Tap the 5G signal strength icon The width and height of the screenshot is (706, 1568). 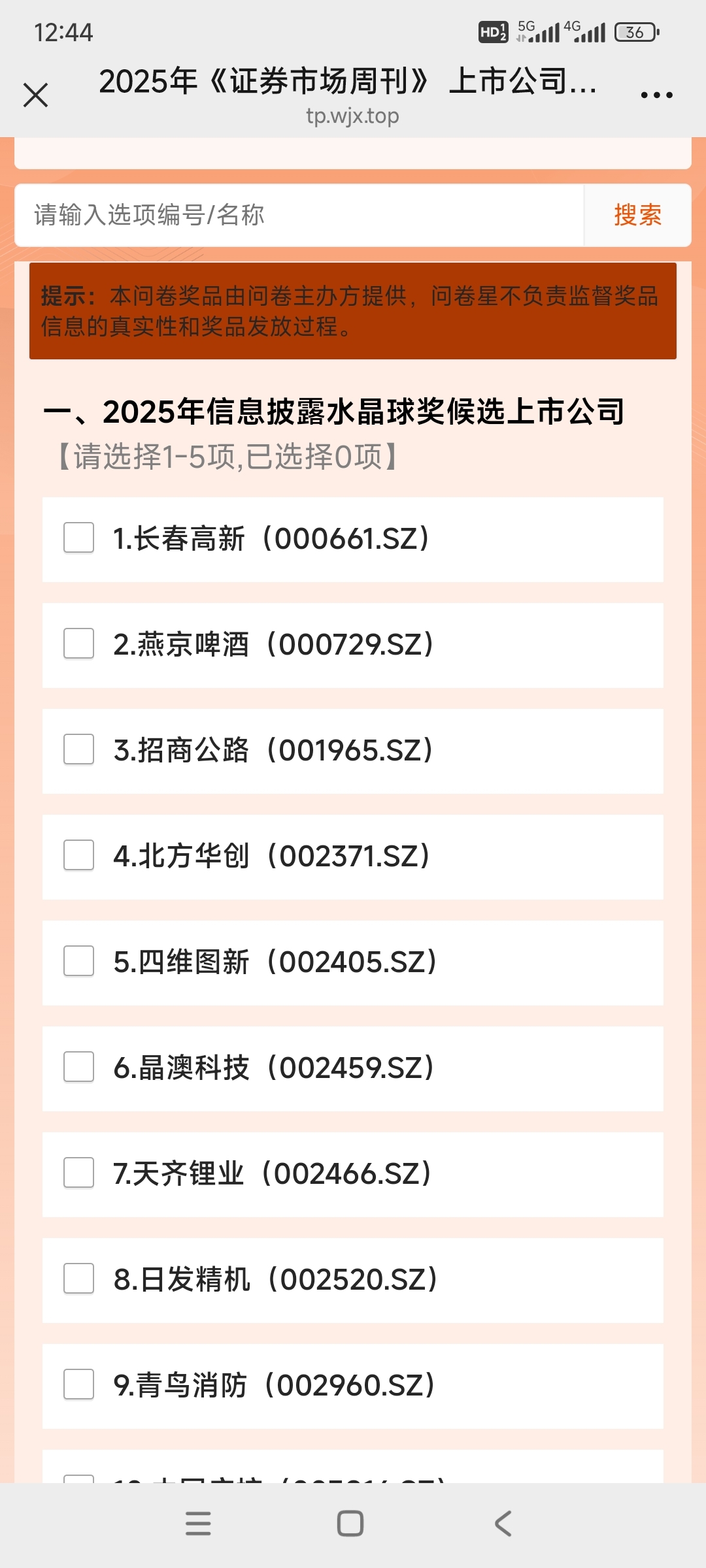pyautogui.click(x=538, y=31)
